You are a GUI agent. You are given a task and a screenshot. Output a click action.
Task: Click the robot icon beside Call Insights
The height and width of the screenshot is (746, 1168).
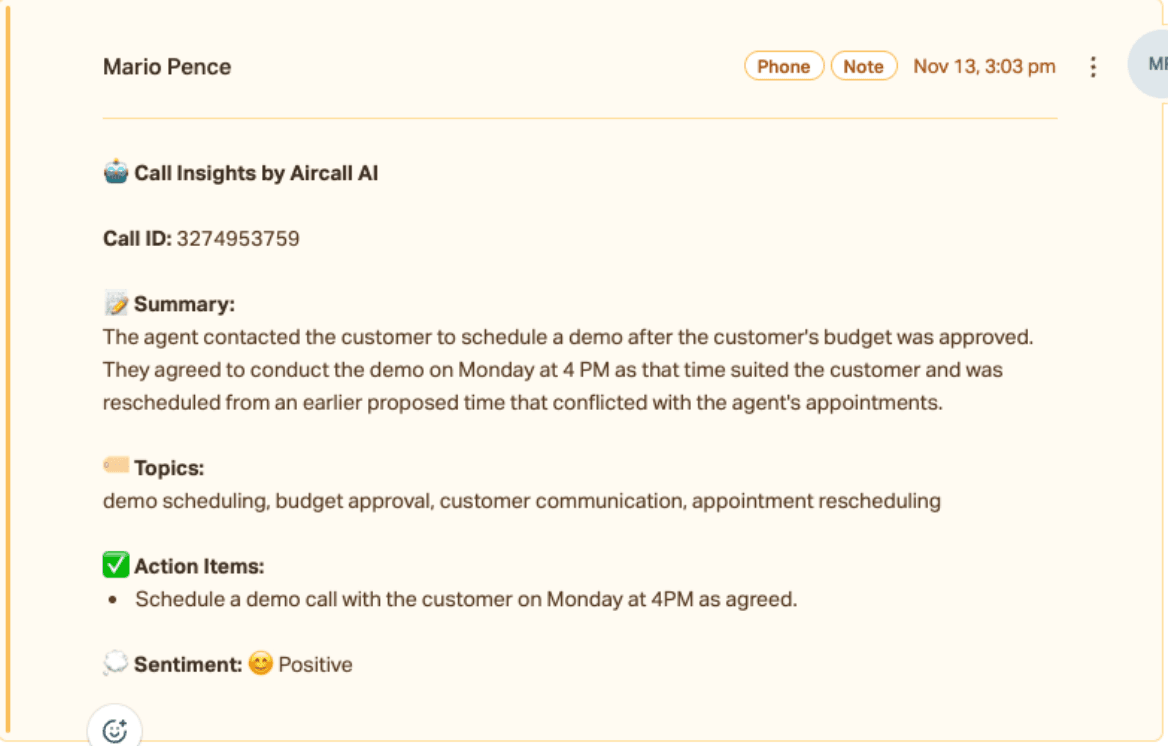(x=116, y=173)
